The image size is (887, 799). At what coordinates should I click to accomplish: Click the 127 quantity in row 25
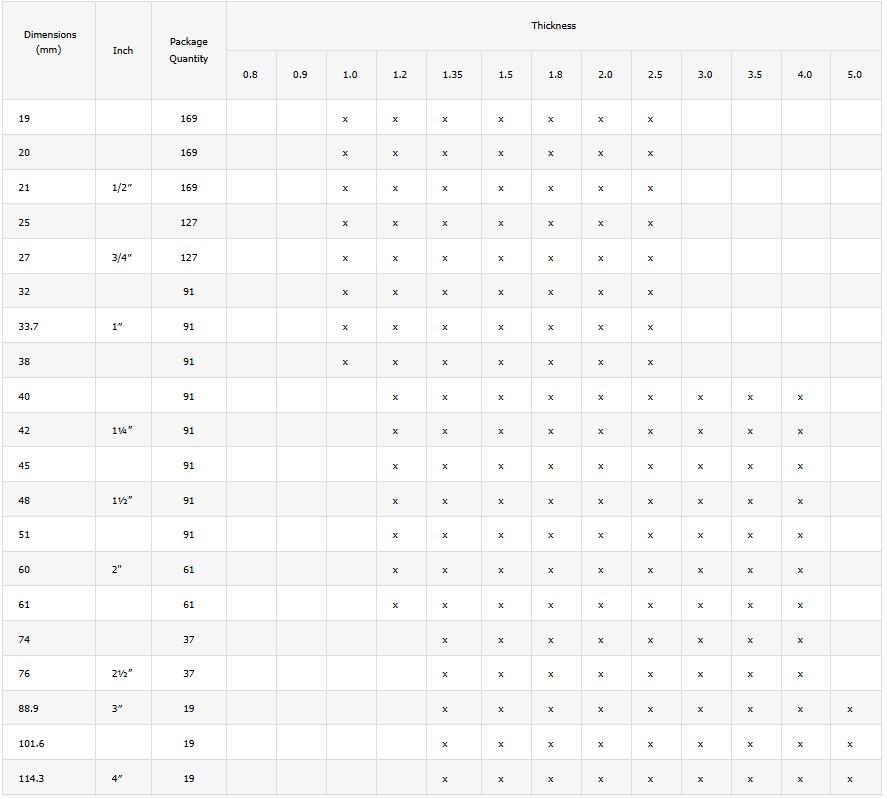[x=188, y=223]
